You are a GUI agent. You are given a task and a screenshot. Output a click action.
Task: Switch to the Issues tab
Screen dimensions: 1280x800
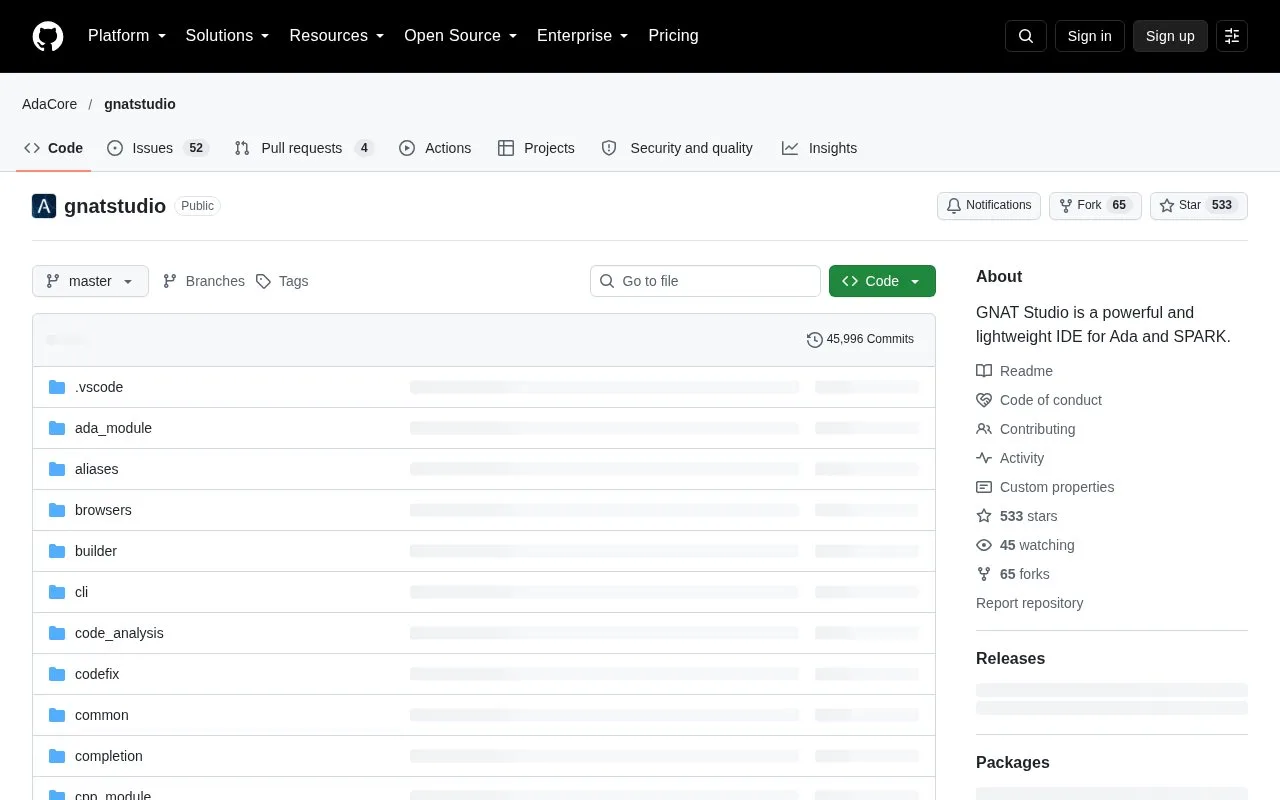[x=157, y=148]
